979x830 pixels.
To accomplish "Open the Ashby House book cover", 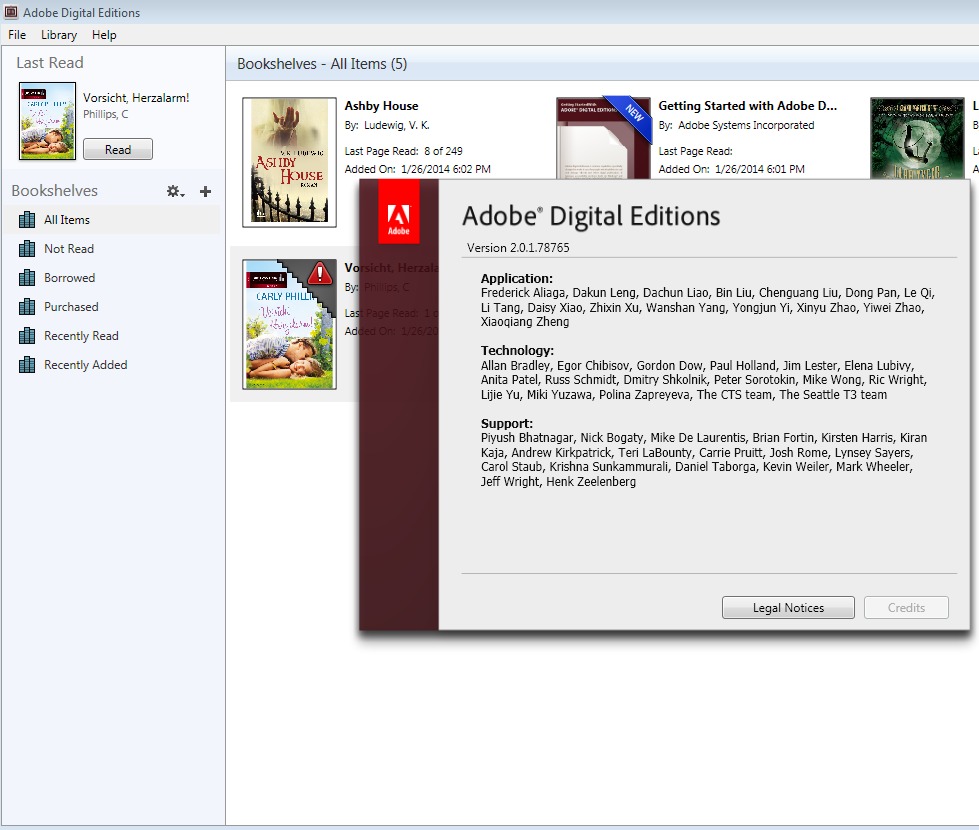I will point(289,162).
